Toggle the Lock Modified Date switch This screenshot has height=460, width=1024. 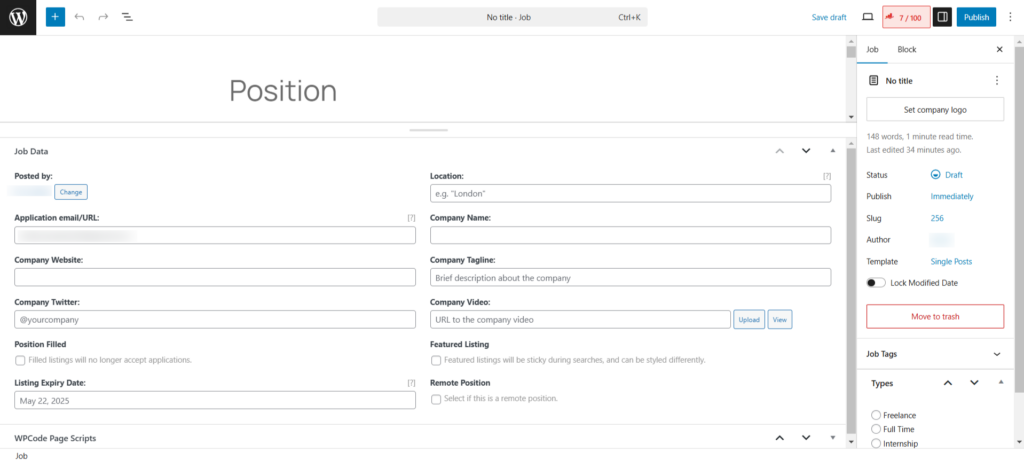[x=876, y=283]
